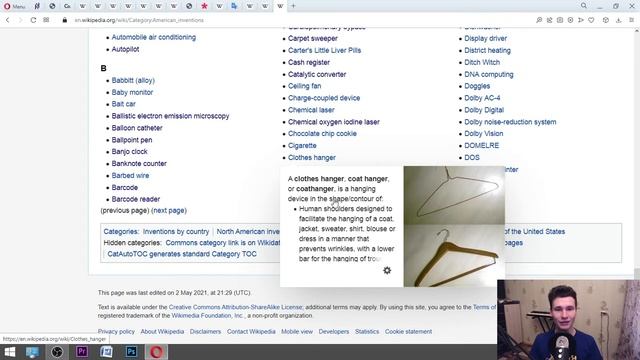Go forward to the next page

coord(20,20)
